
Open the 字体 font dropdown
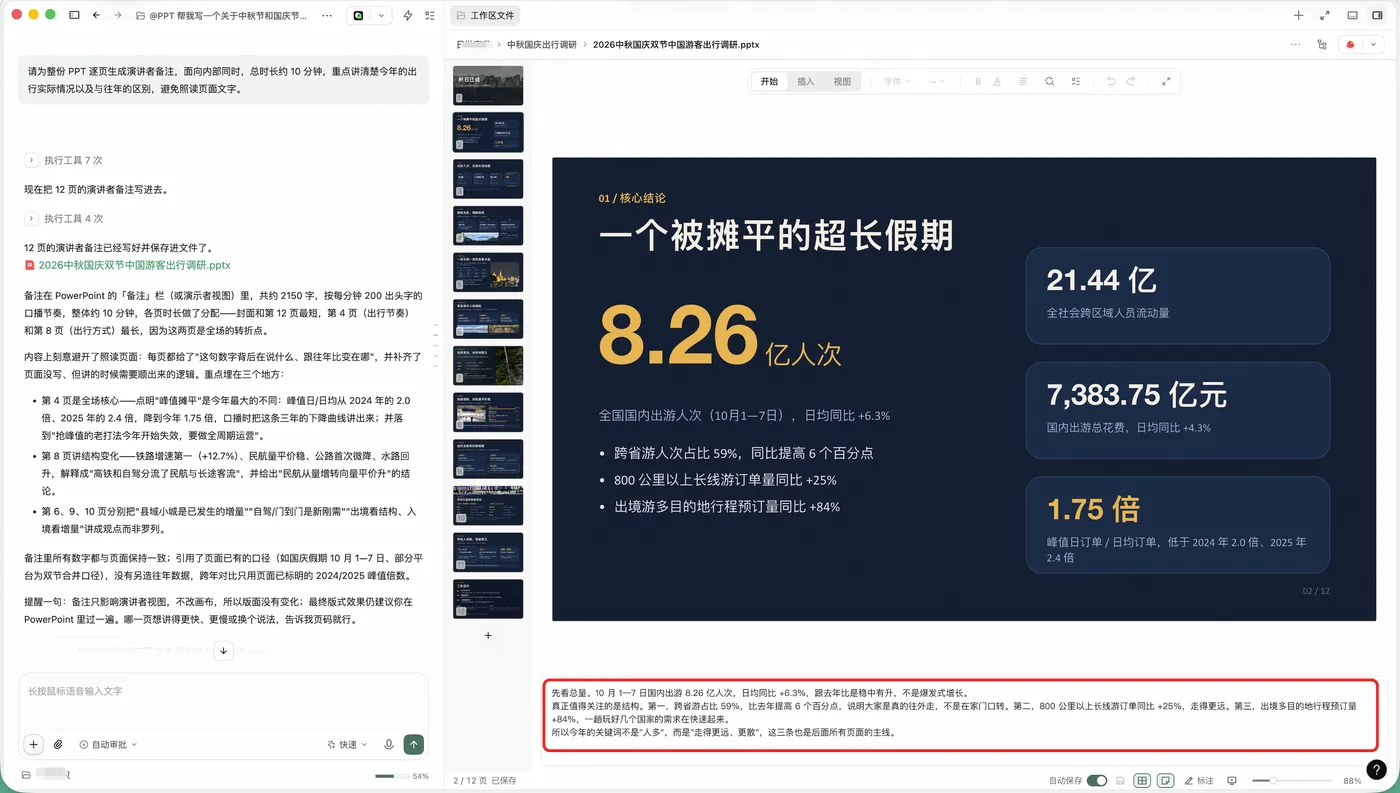[x=897, y=82]
